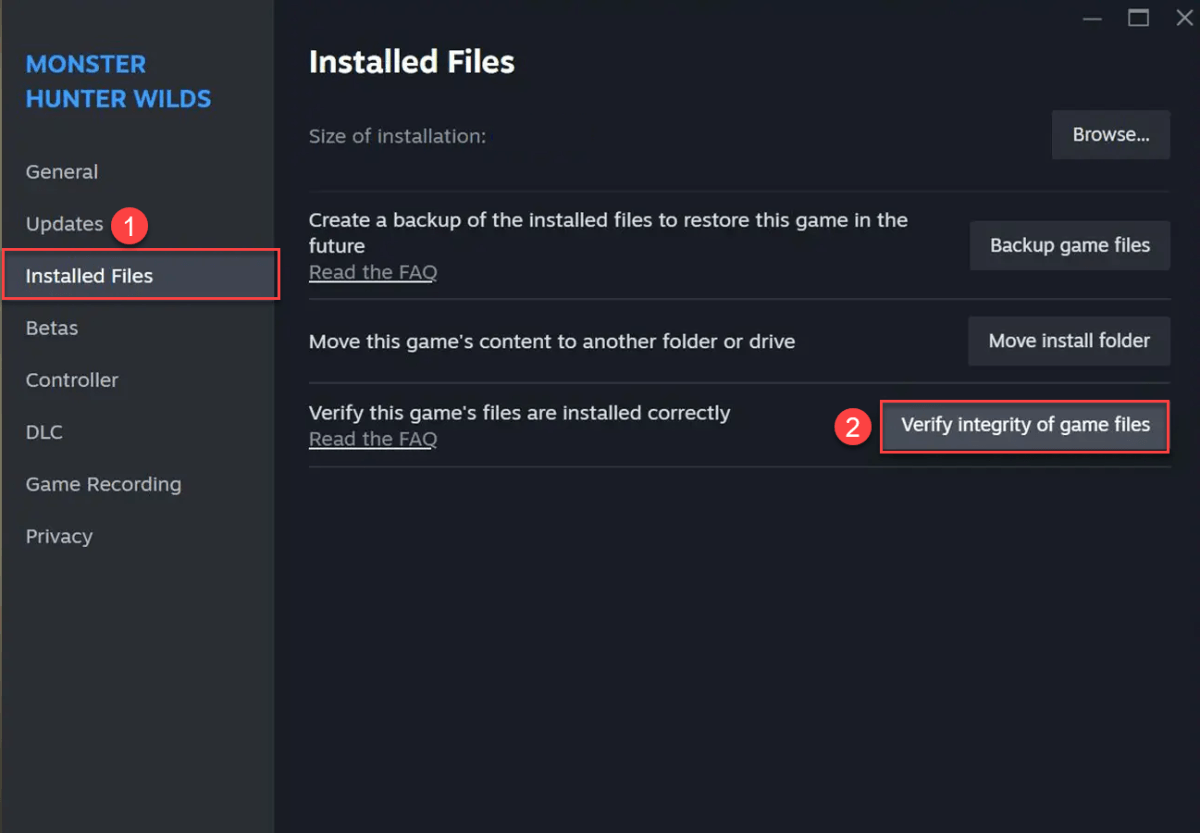Click the Installed Files page heading
Image resolution: width=1200 pixels, height=833 pixels.
(412, 61)
